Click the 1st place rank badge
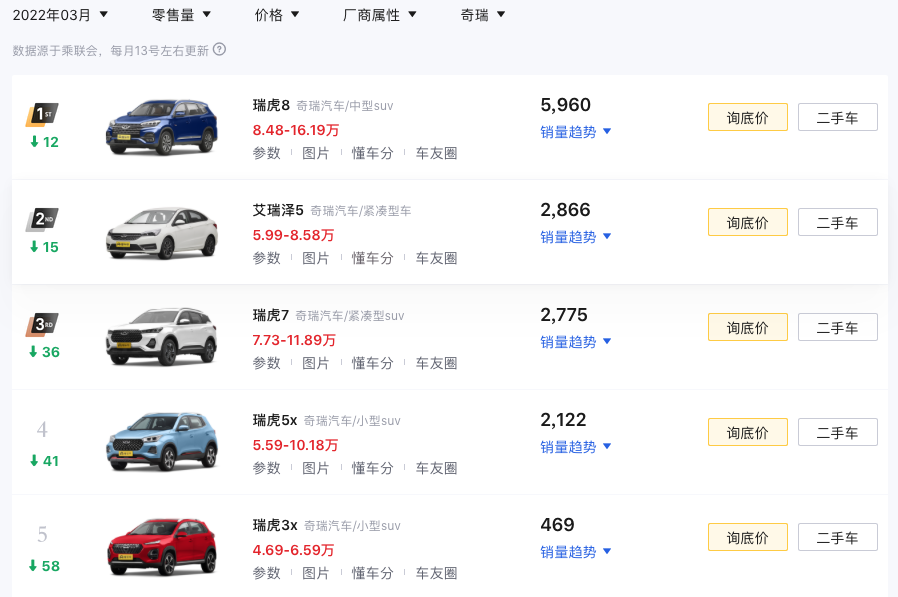898x597 pixels. (42, 115)
